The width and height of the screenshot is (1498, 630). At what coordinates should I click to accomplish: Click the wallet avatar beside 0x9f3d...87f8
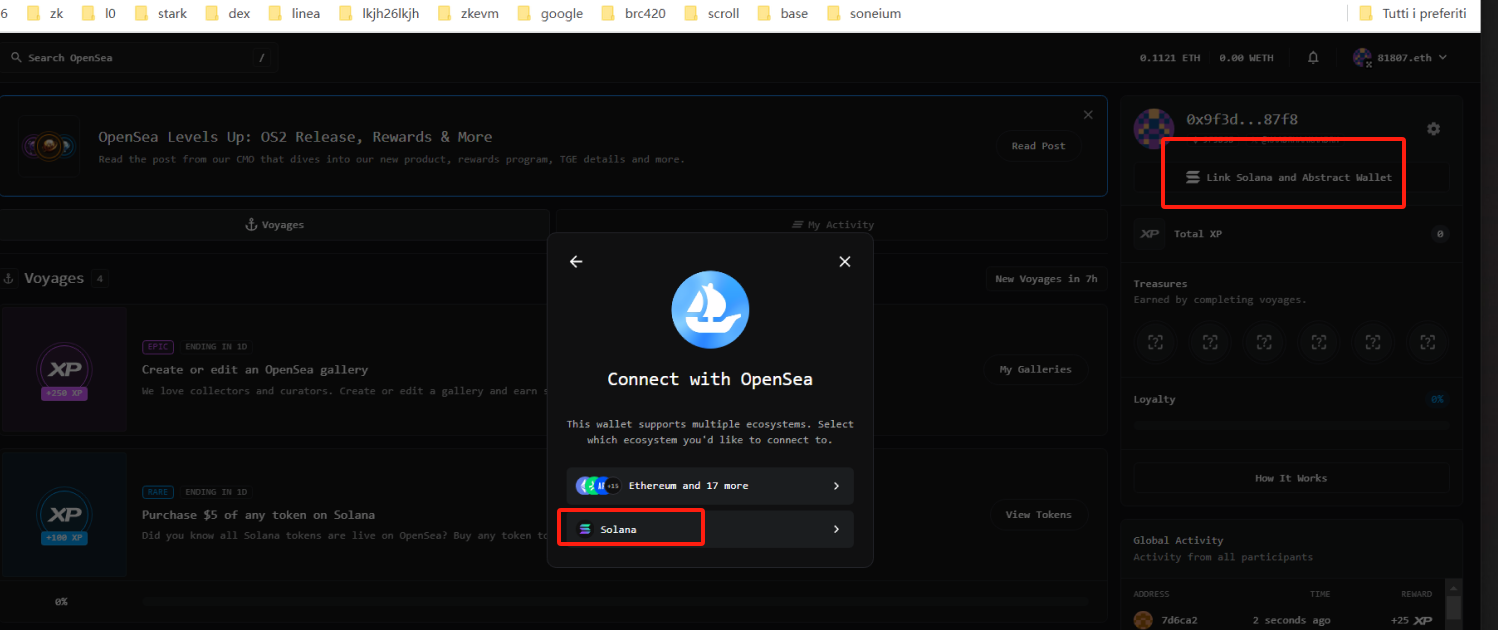tap(1154, 128)
